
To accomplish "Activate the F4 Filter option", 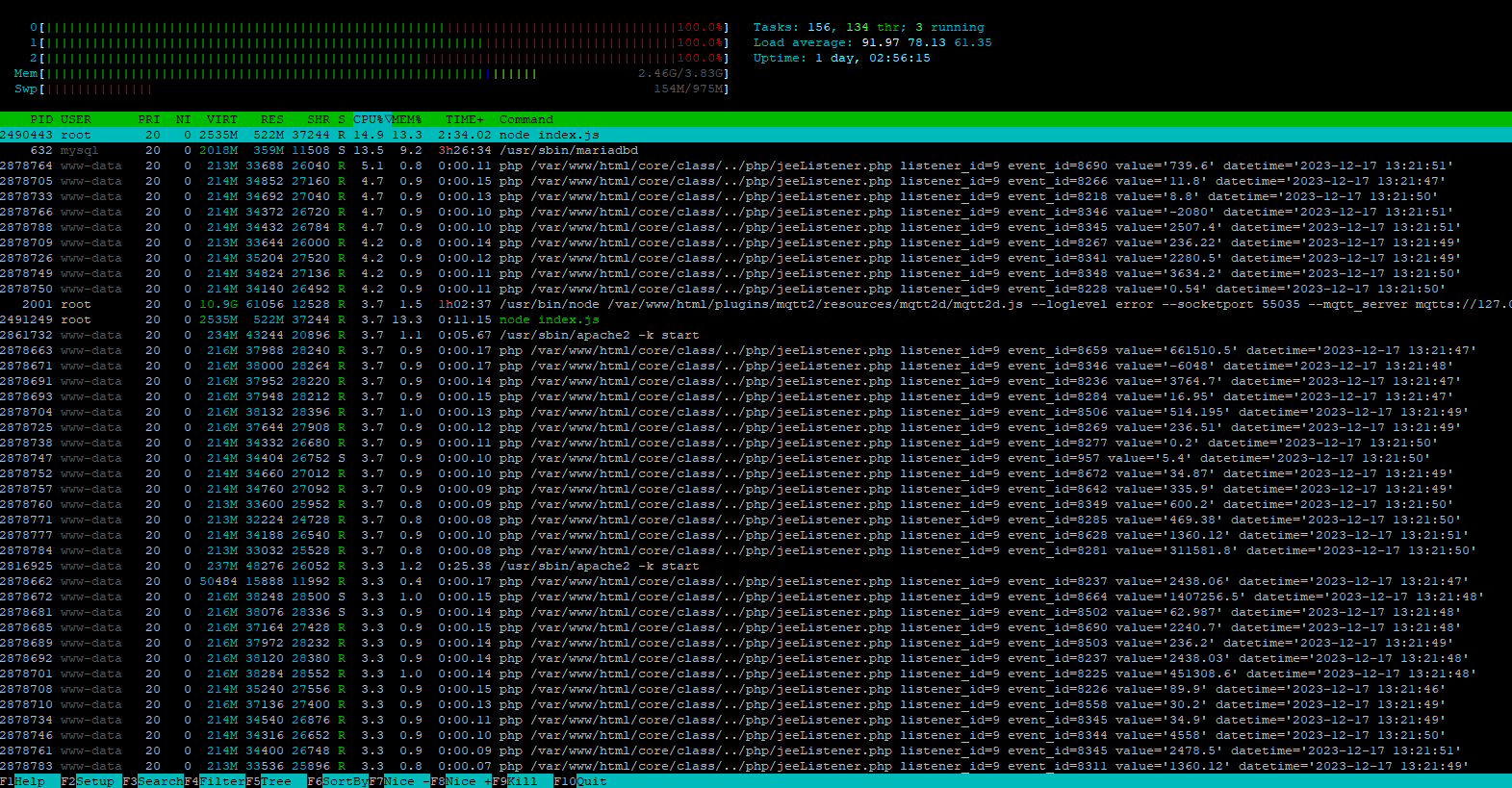I will 215,781.
